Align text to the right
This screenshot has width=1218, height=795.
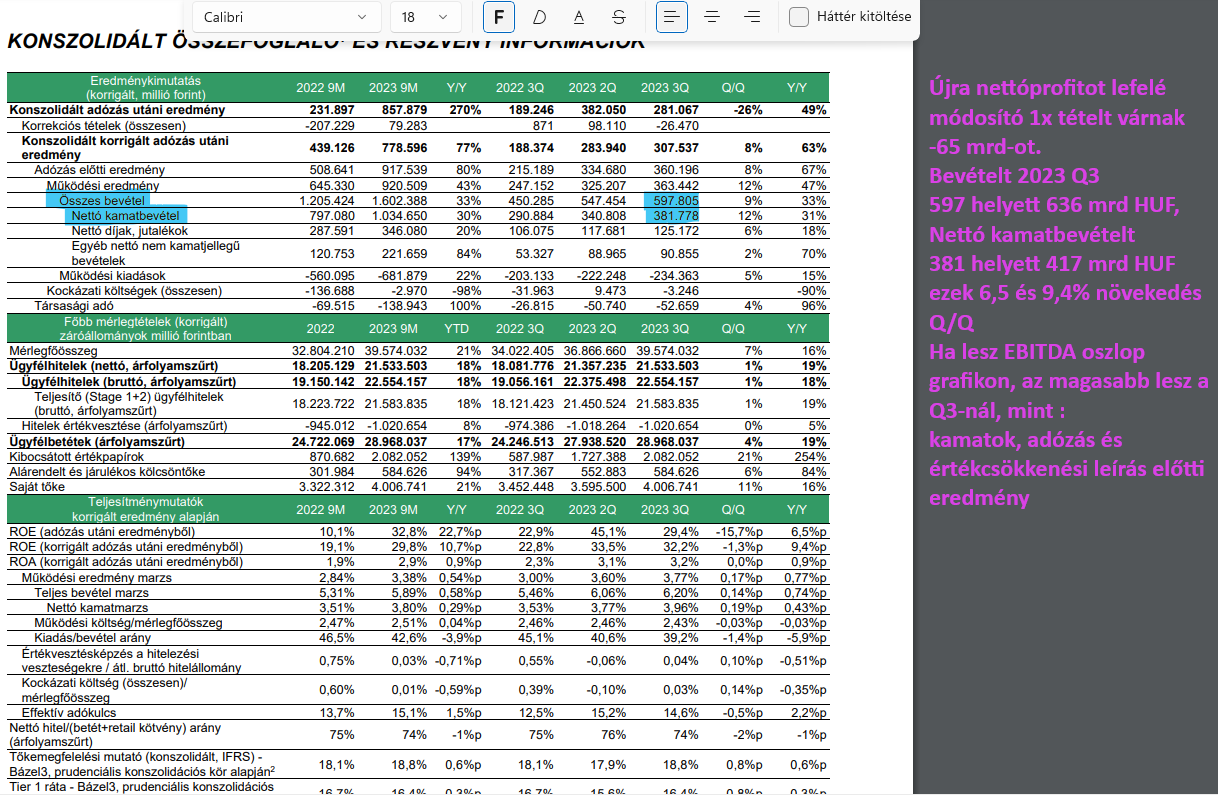click(x=752, y=17)
